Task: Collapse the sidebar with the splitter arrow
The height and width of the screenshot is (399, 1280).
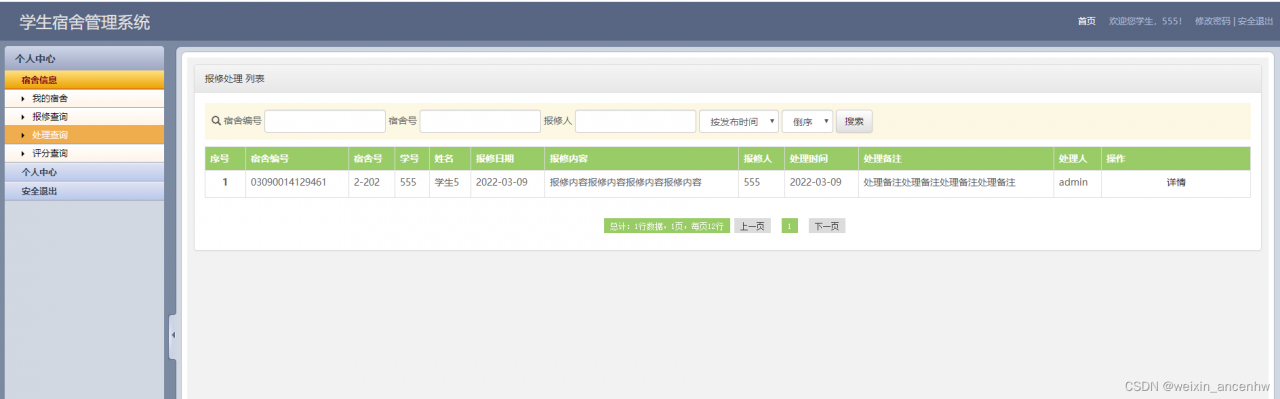Action: pyautogui.click(x=172, y=335)
